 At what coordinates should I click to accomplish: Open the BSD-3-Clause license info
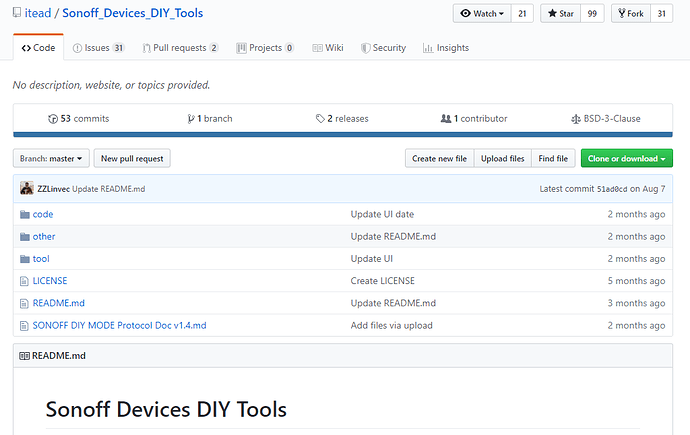pos(606,118)
